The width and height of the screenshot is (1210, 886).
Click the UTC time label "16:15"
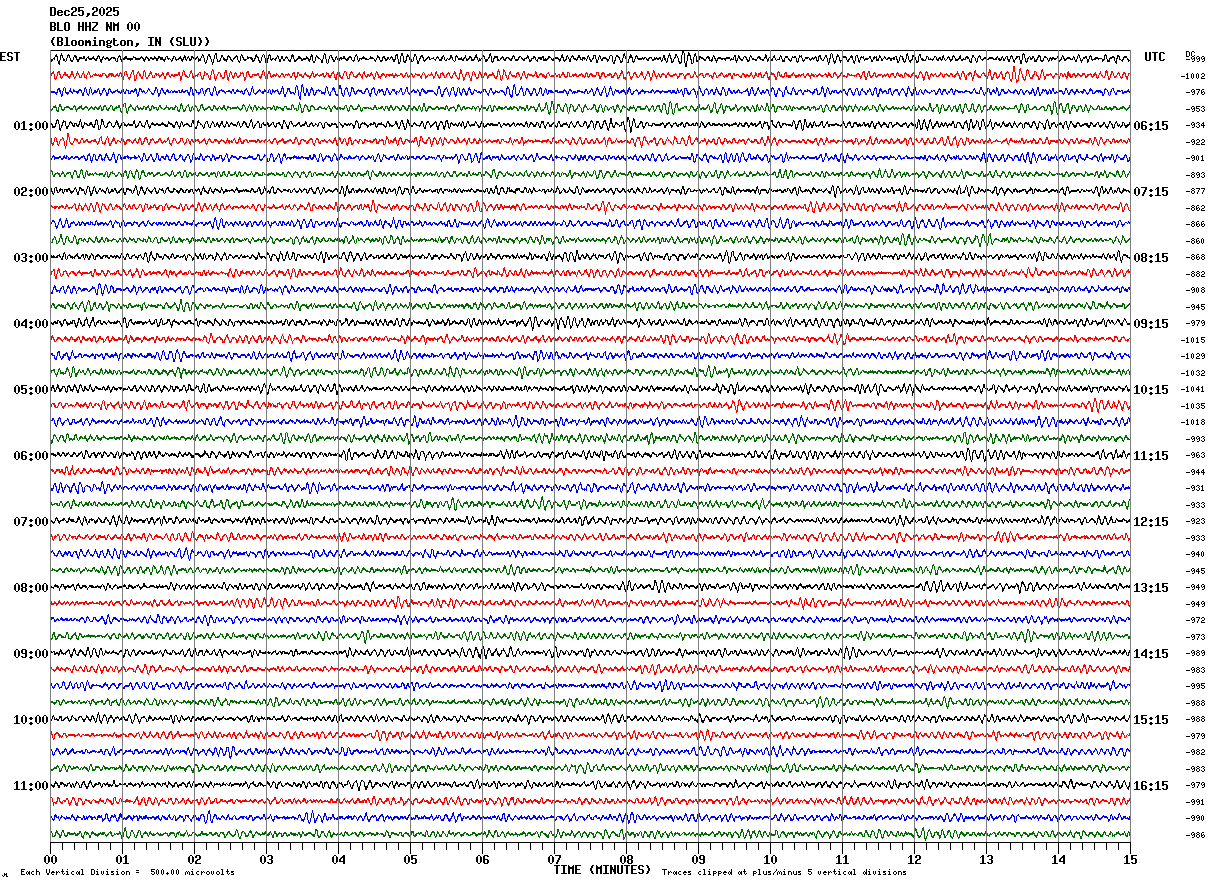(x=1151, y=786)
